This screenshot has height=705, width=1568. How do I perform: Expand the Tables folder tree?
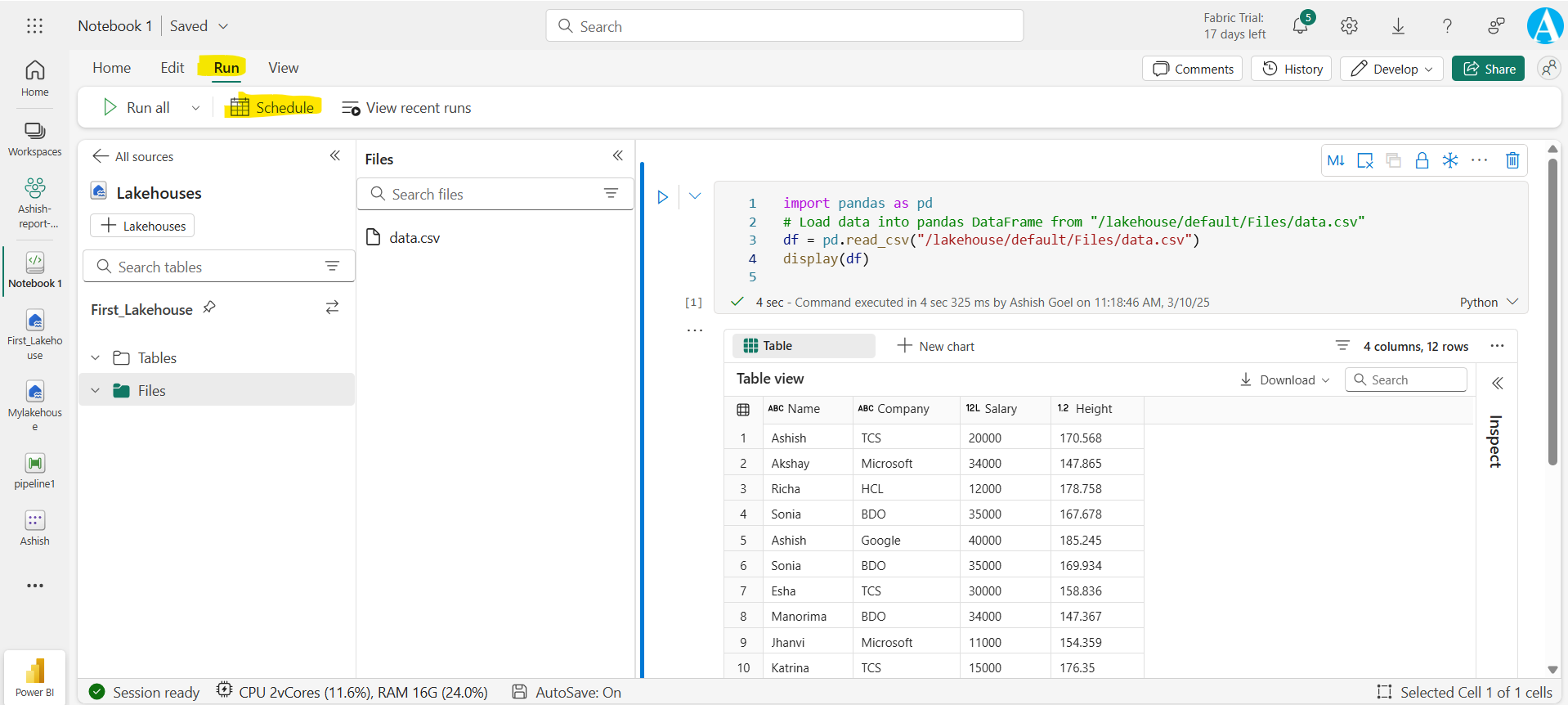click(96, 358)
